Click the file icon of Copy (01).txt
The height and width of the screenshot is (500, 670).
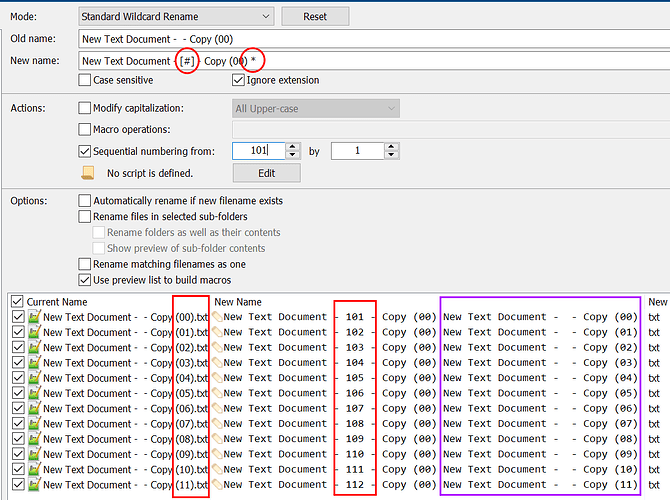34,332
